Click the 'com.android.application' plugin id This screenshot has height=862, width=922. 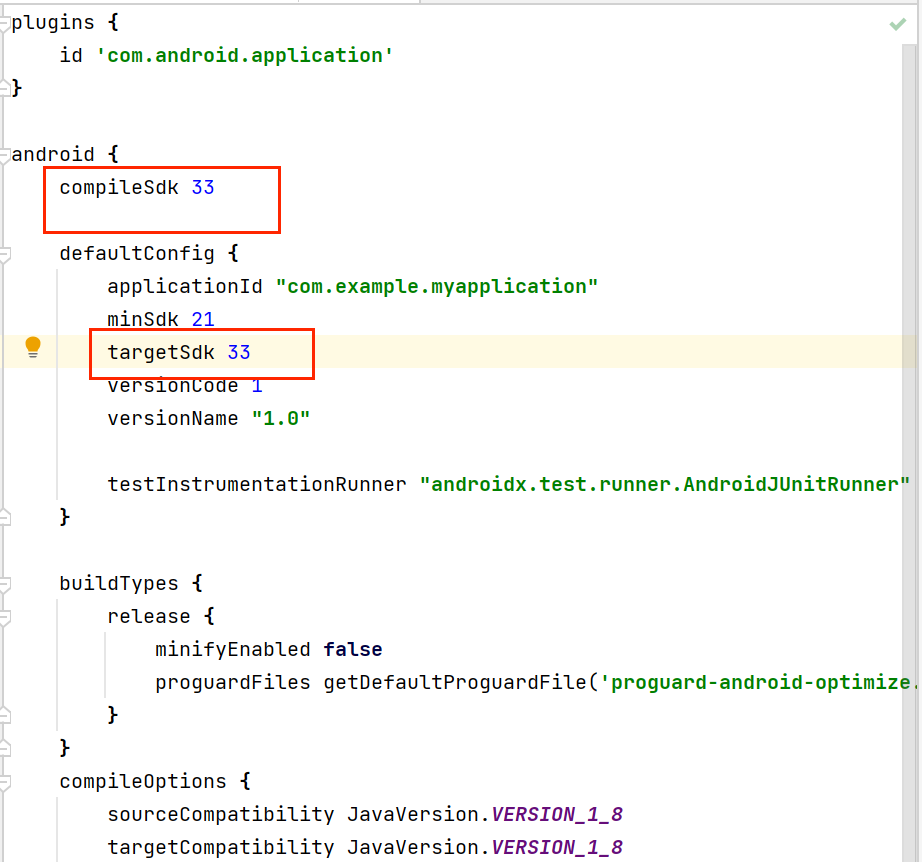pyautogui.click(x=245, y=55)
